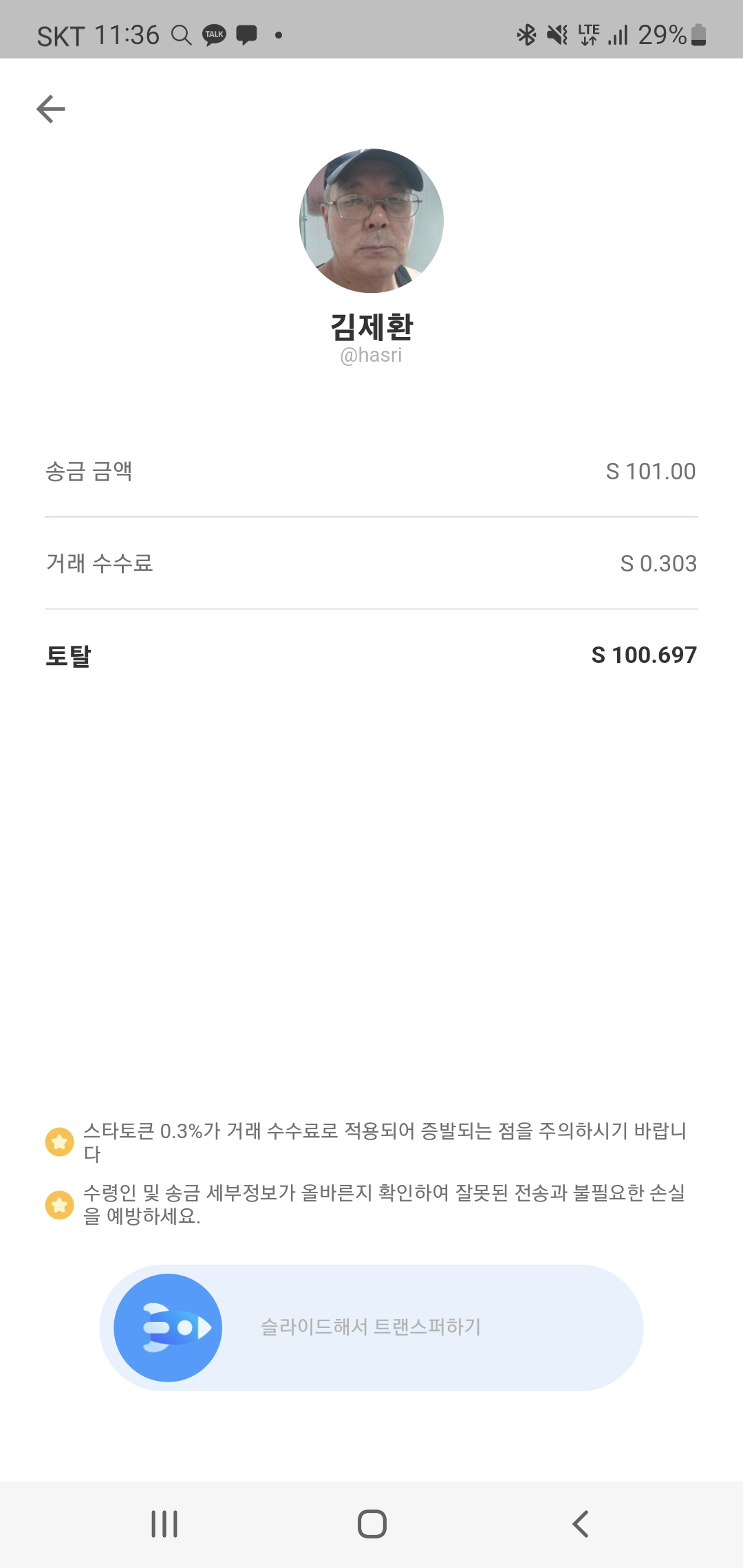Tap the star icon beside fee notice
This screenshot has height=1568, width=743.
(60, 1142)
